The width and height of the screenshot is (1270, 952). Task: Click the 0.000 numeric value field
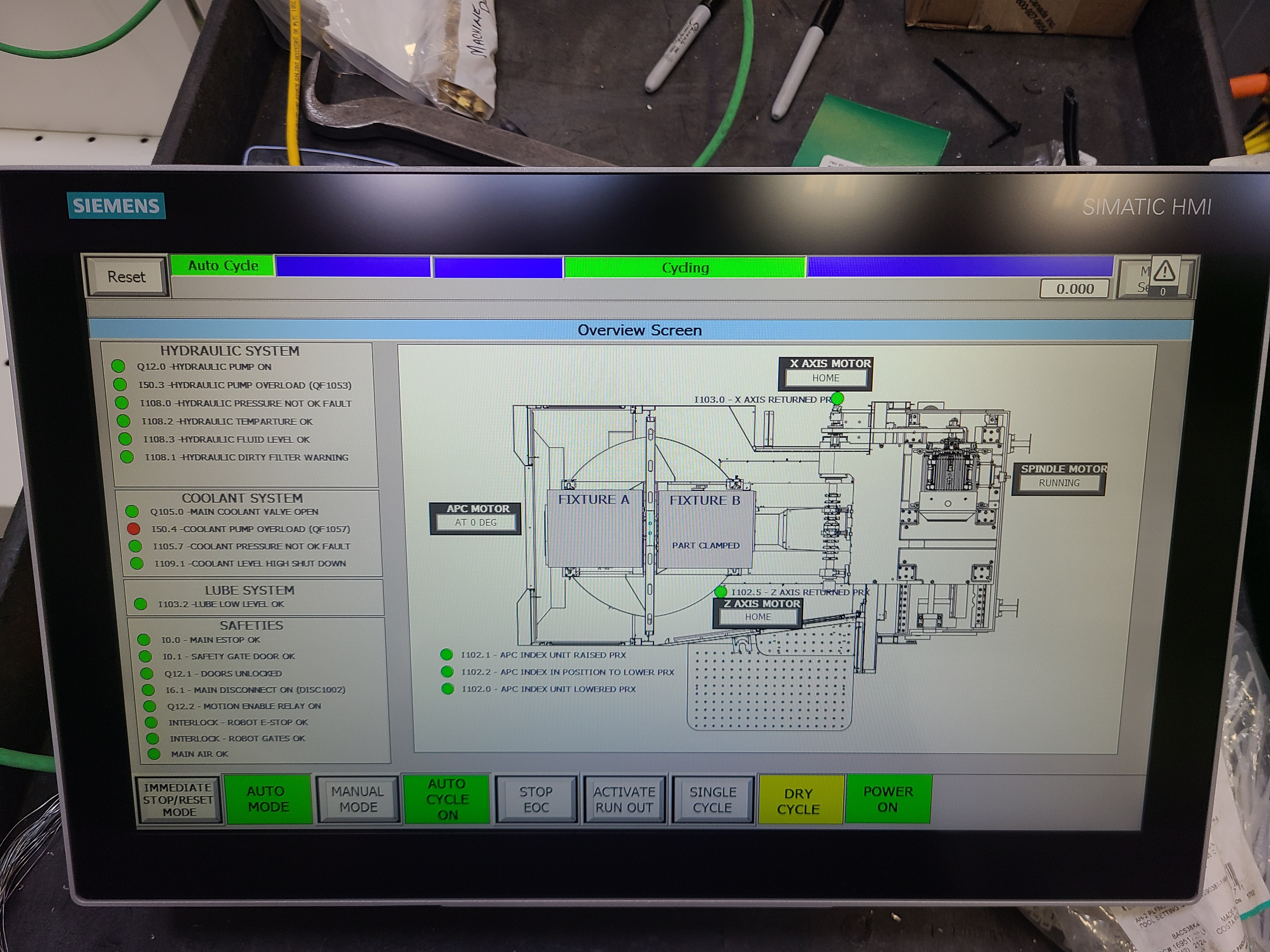point(1074,289)
